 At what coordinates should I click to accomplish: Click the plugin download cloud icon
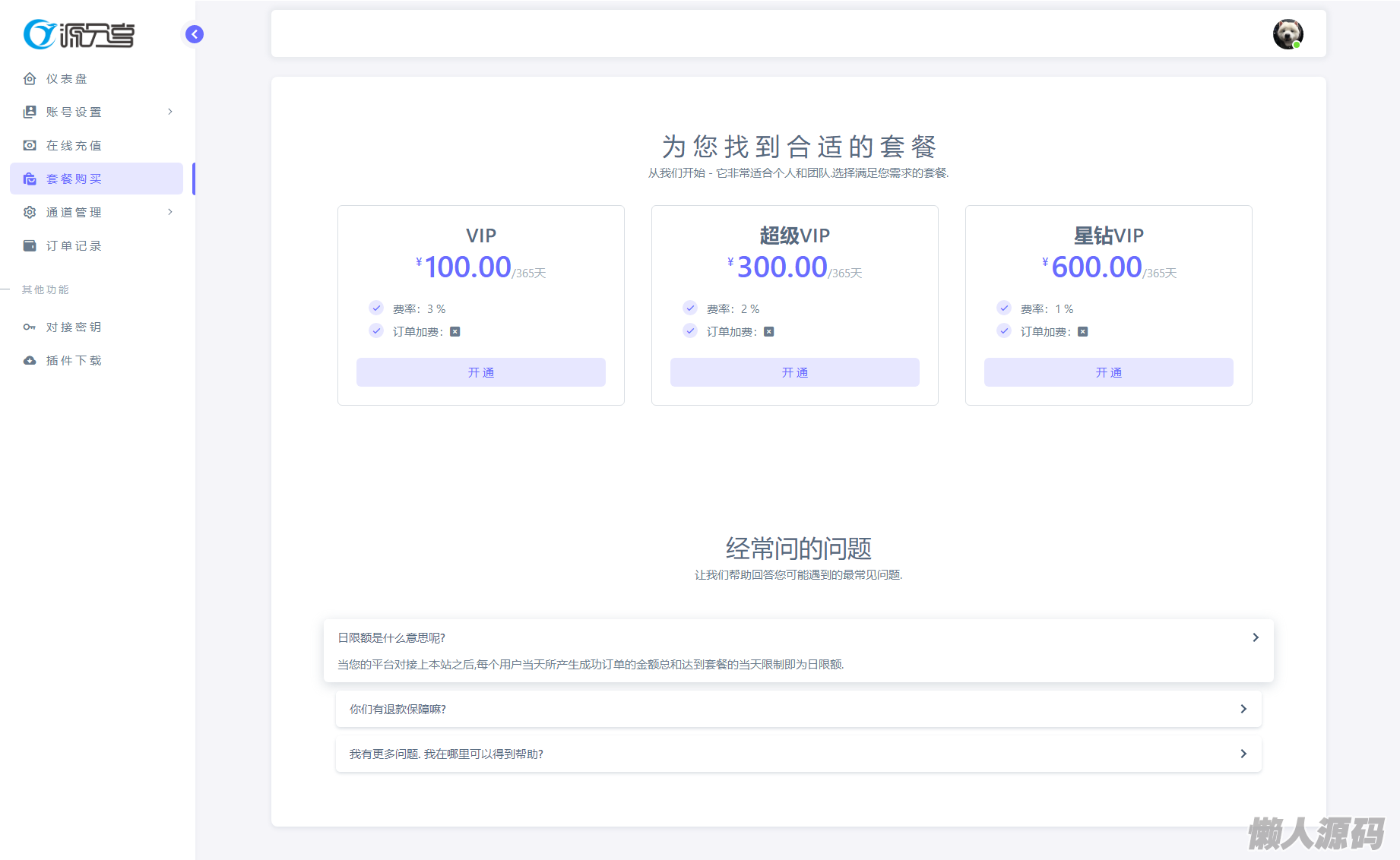click(30, 361)
